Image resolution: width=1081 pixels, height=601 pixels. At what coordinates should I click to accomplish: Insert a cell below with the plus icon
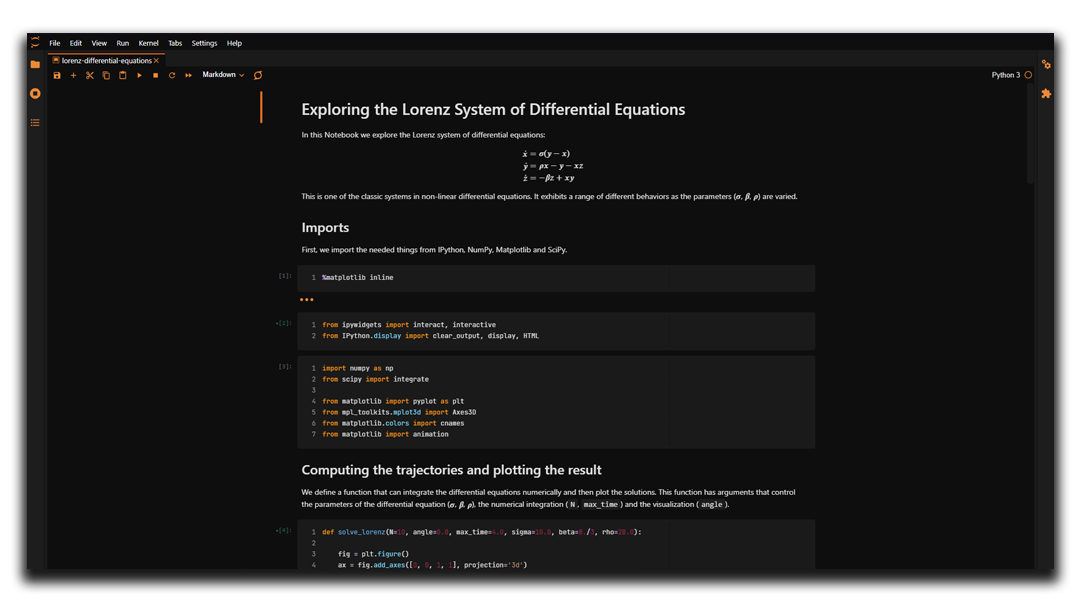tap(73, 75)
